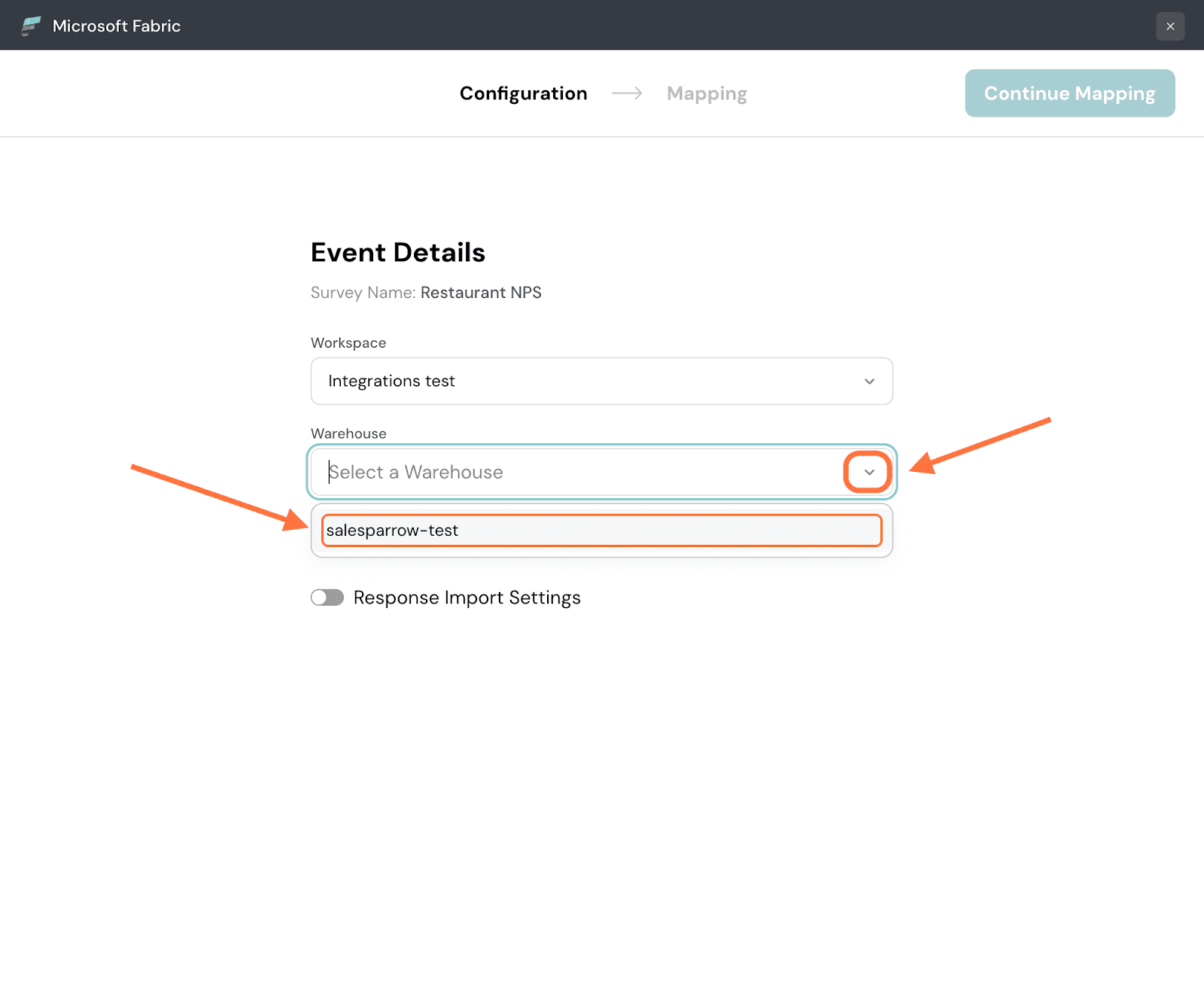
Task: Click the Restaurant NPS survey name
Action: [x=481, y=293]
